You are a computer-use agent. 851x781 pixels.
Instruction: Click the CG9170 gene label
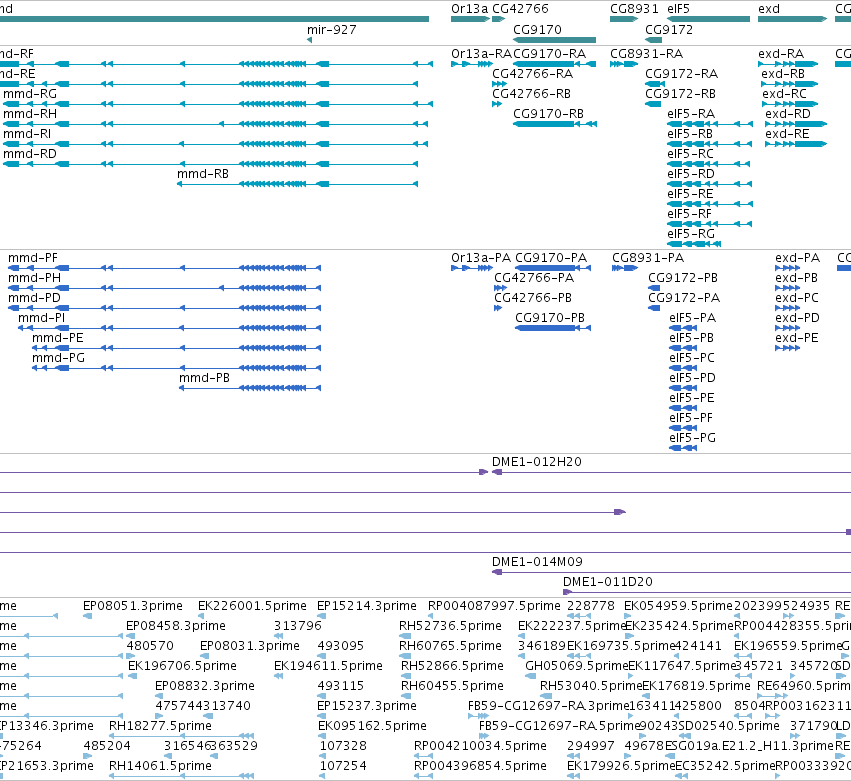point(537,30)
